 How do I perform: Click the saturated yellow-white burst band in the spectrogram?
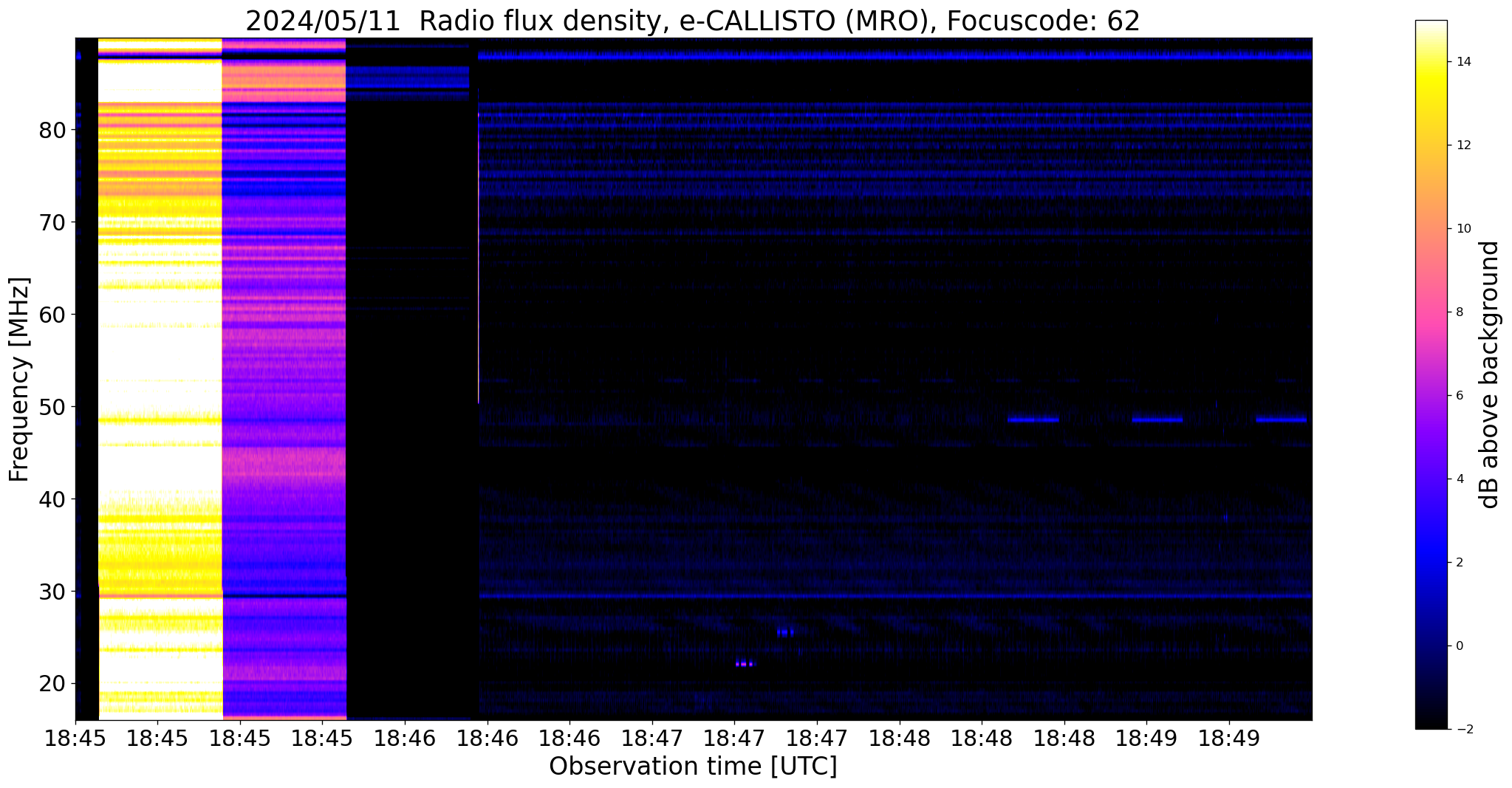tap(160, 379)
